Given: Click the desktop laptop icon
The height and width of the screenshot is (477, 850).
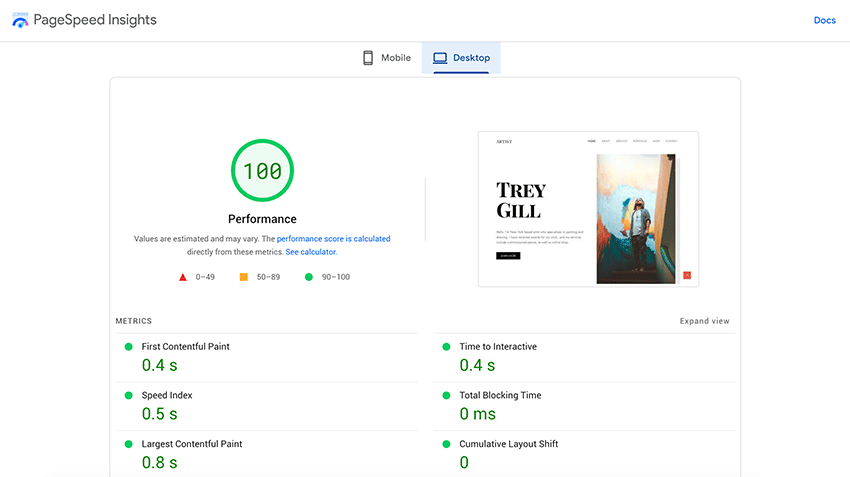Looking at the screenshot, I should click(440, 57).
